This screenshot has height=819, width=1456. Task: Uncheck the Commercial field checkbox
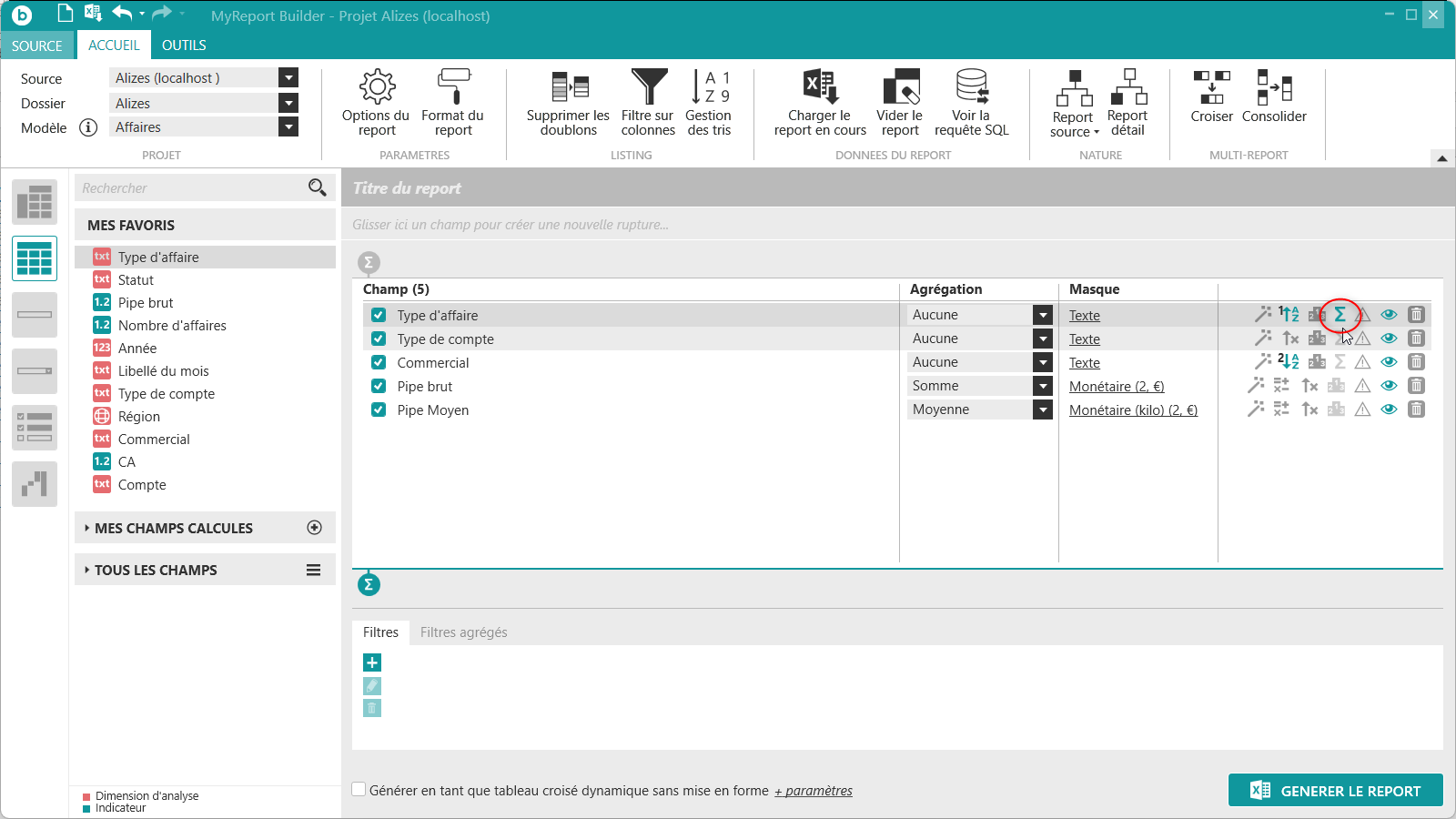point(379,362)
